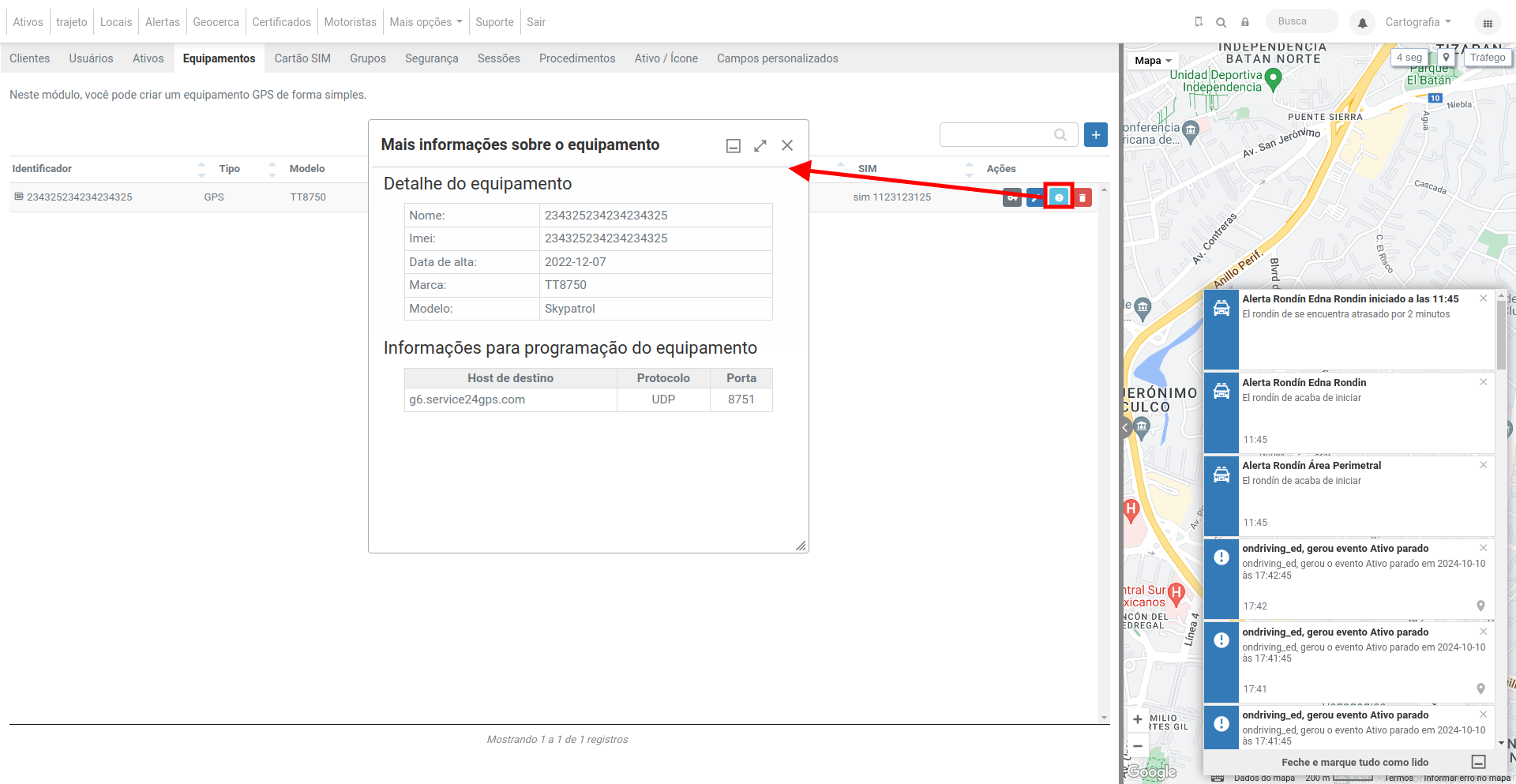Collapse the map side panel arrow
This screenshot has height=784, width=1516.
click(x=1125, y=429)
